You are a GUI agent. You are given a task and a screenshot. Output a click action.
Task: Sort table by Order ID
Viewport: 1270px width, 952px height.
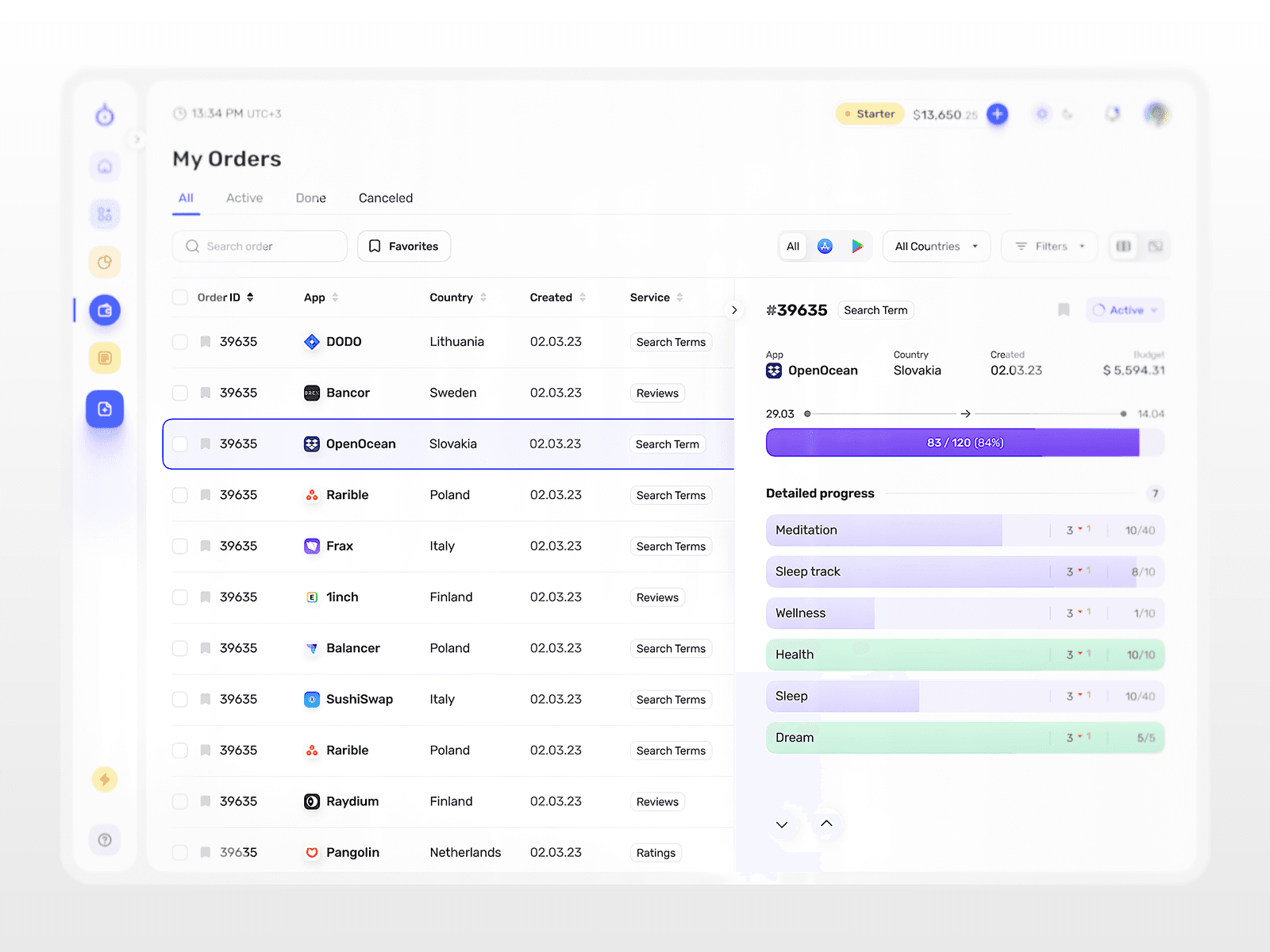[x=225, y=297]
